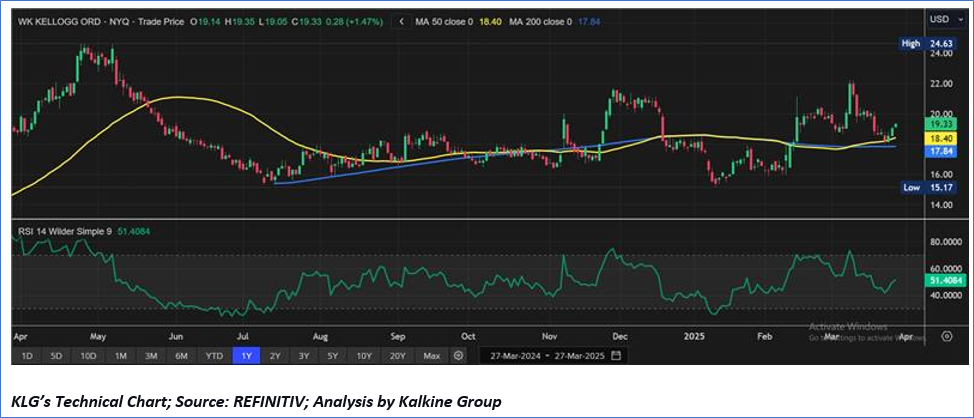Open the range settings gear next to Max

(x=458, y=356)
